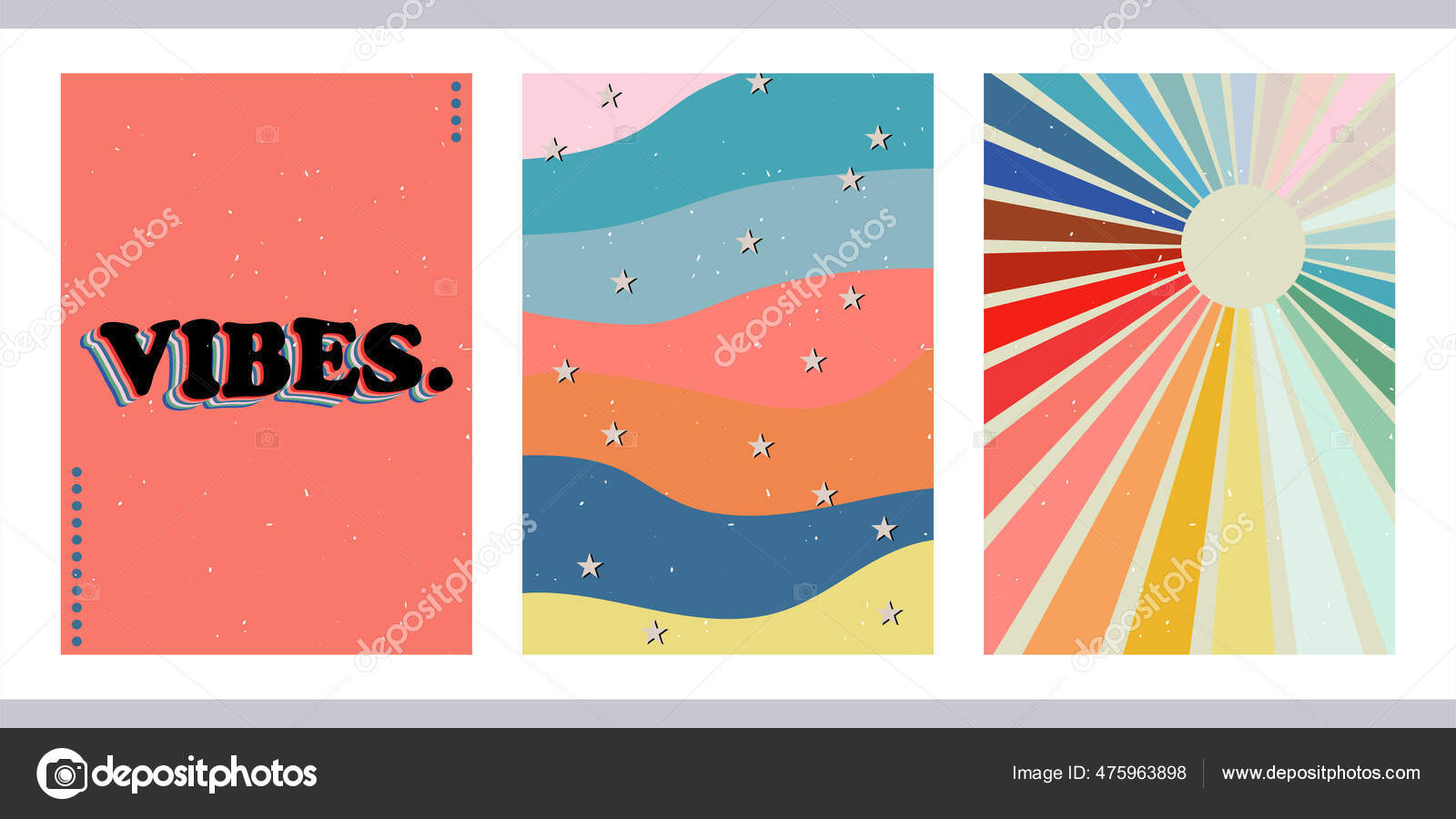Click the star beside the VIBES poster edge
1456x819 pixels.
click(556, 147)
